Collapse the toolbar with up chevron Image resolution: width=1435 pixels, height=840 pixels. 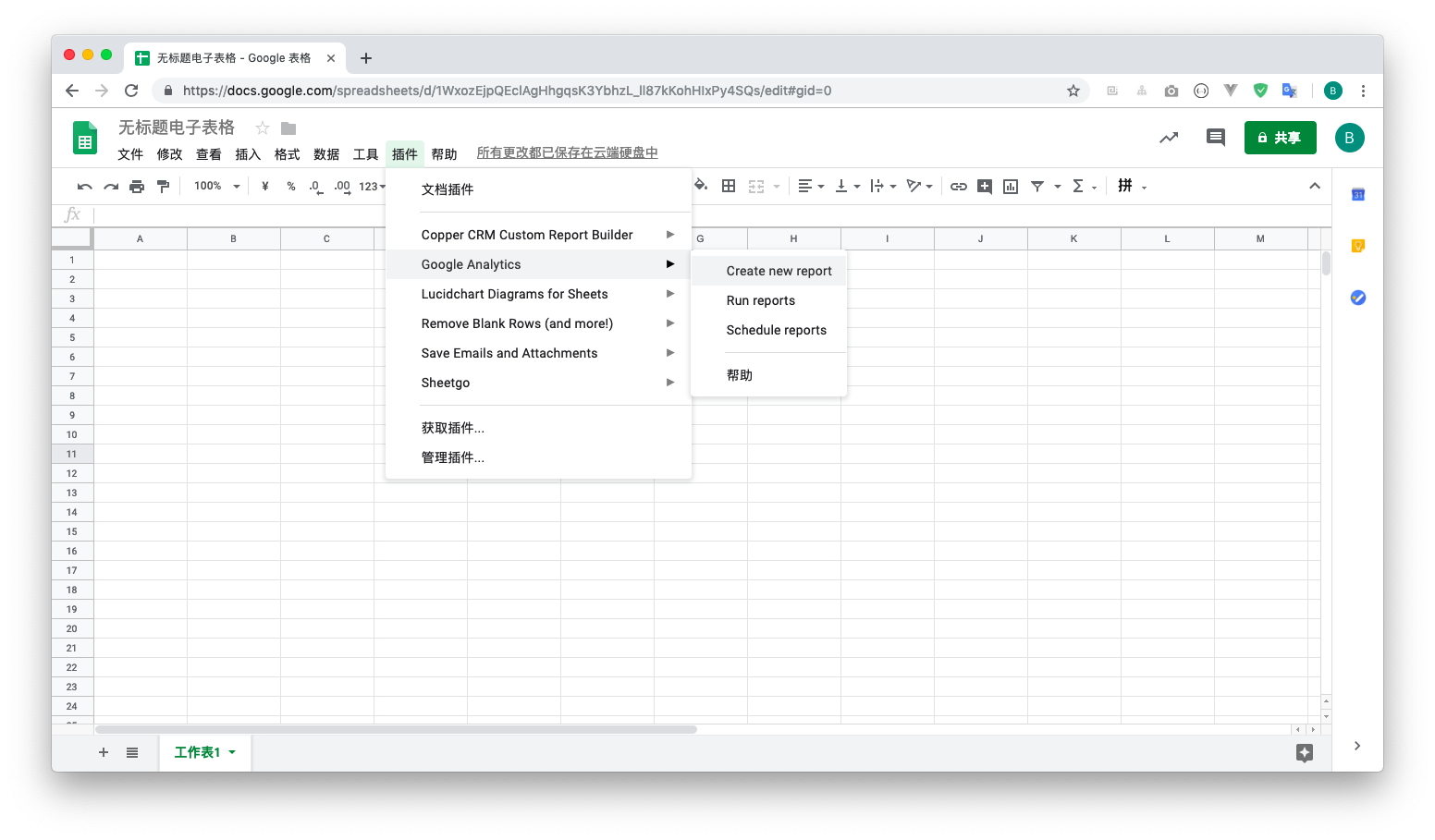1315,187
